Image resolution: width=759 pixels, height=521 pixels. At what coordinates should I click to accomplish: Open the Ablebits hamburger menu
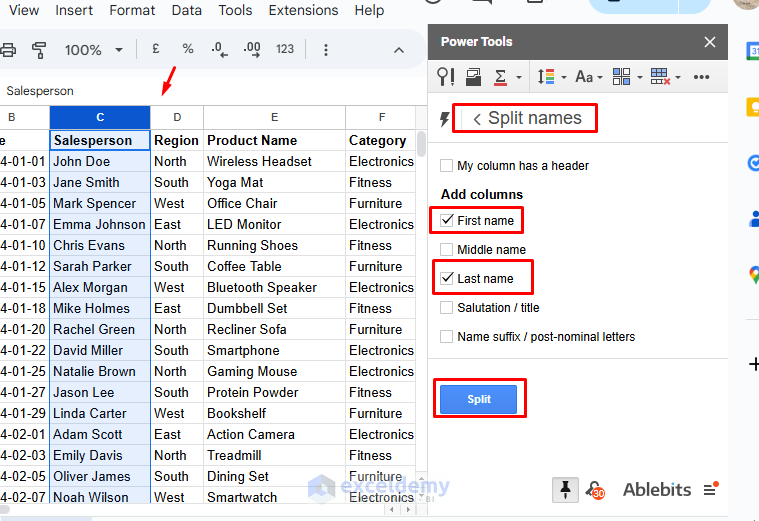(710, 490)
